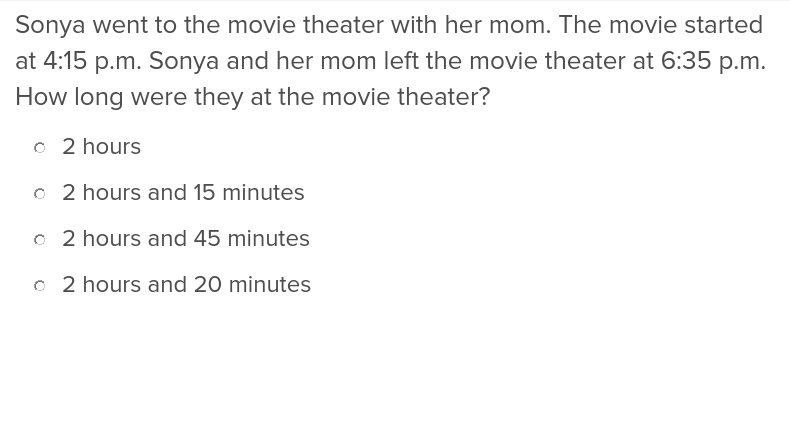Click the "2 hours and 15 minutes" label text
790x434 pixels.
pos(183,193)
